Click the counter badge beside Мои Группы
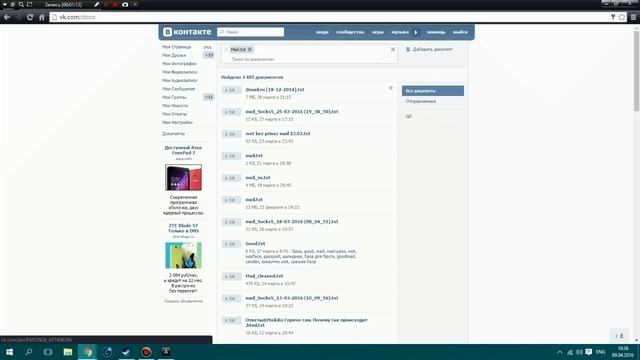 (209, 97)
